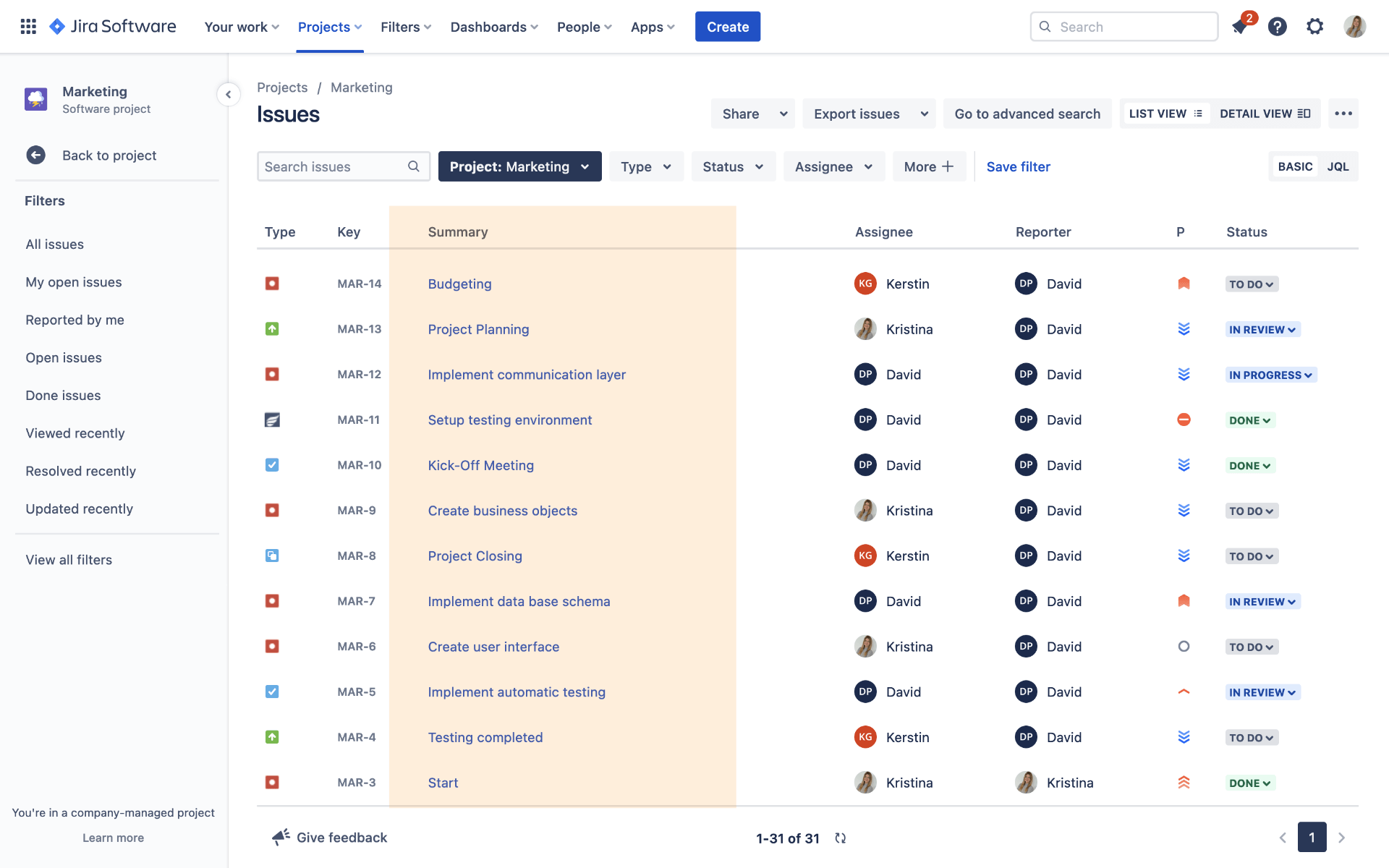1389x868 pixels.
Task: Click the Subtask icon beside MAR-8
Action: [x=272, y=556]
